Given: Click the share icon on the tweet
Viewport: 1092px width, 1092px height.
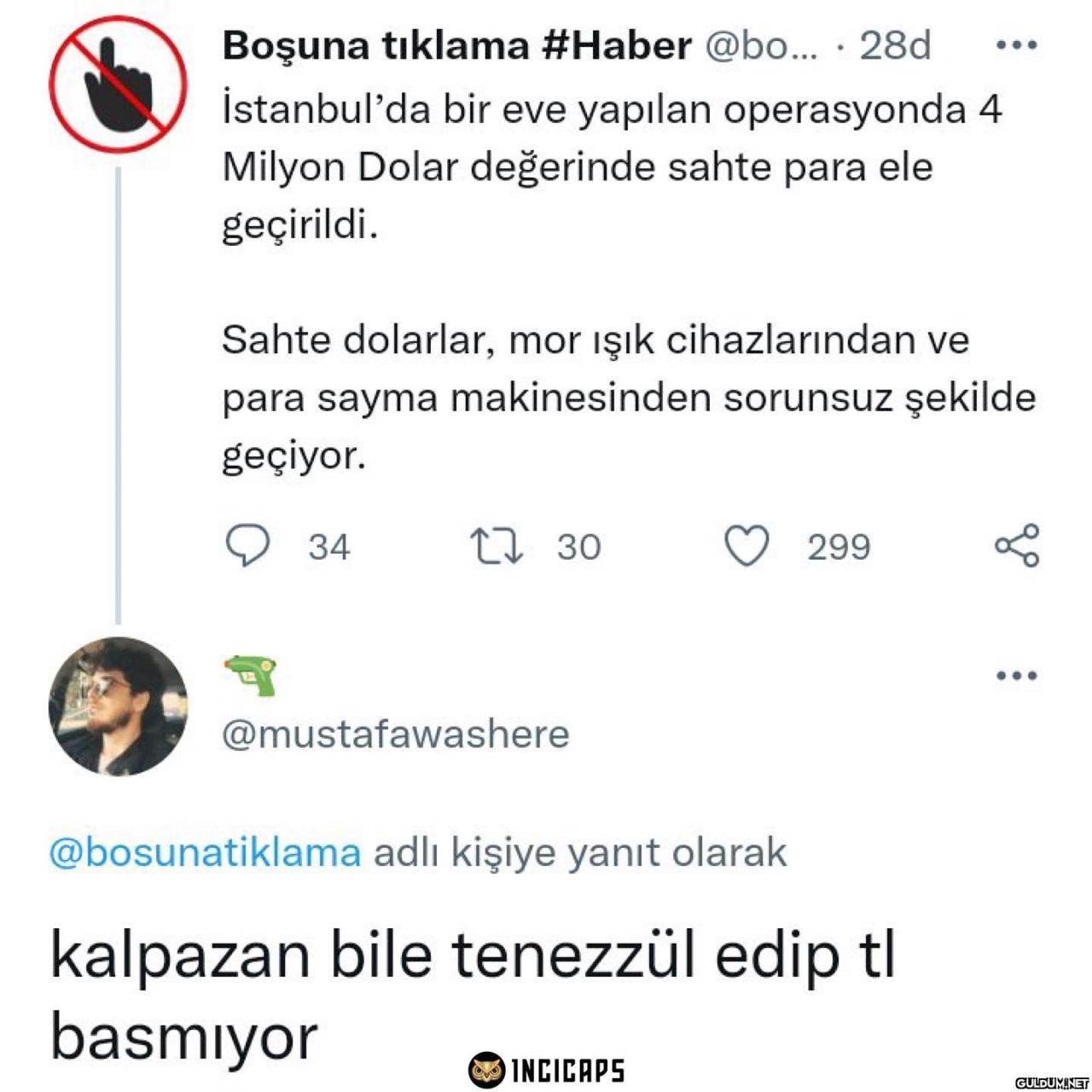Looking at the screenshot, I should [1017, 546].
